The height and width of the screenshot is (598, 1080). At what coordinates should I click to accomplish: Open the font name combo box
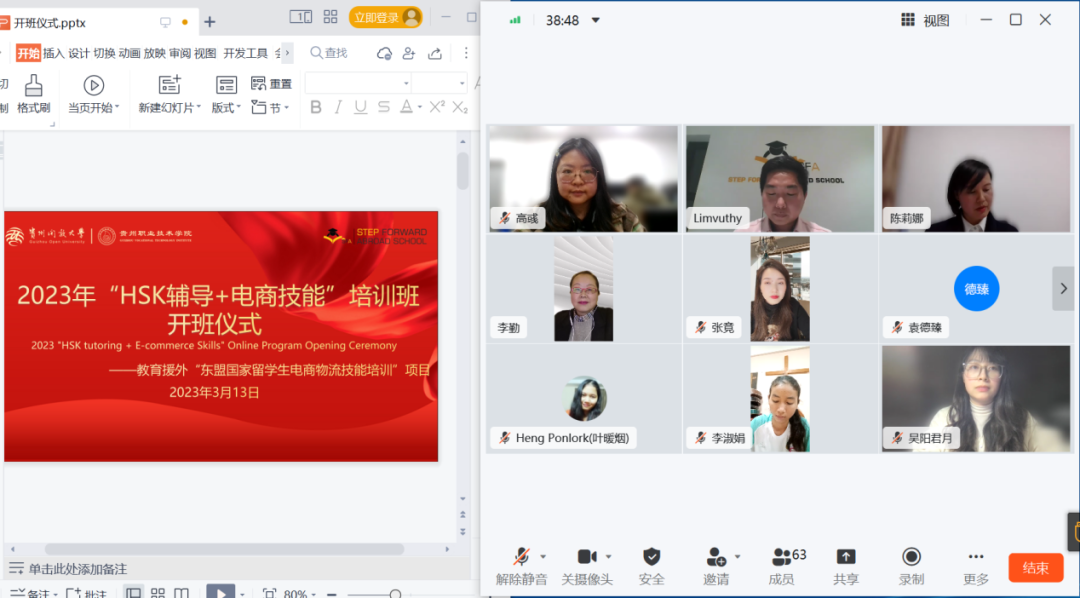point(357,83)
